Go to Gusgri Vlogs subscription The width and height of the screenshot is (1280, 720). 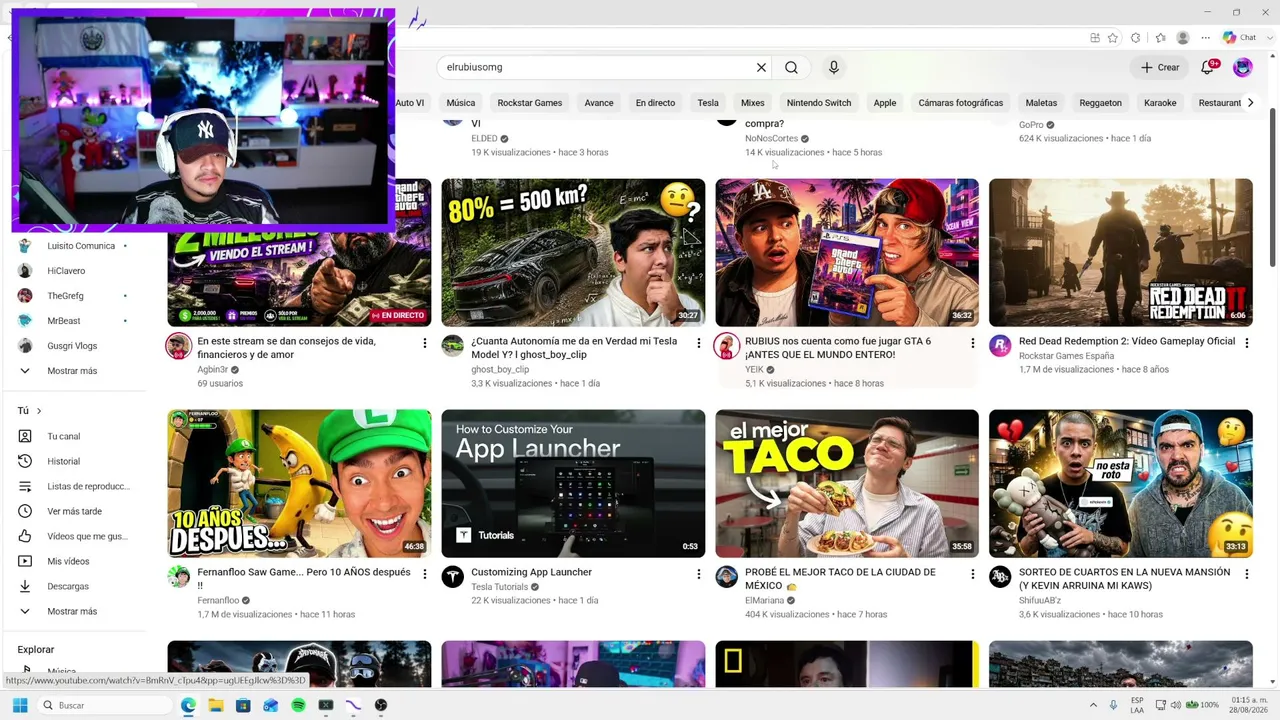click(74, 346)
